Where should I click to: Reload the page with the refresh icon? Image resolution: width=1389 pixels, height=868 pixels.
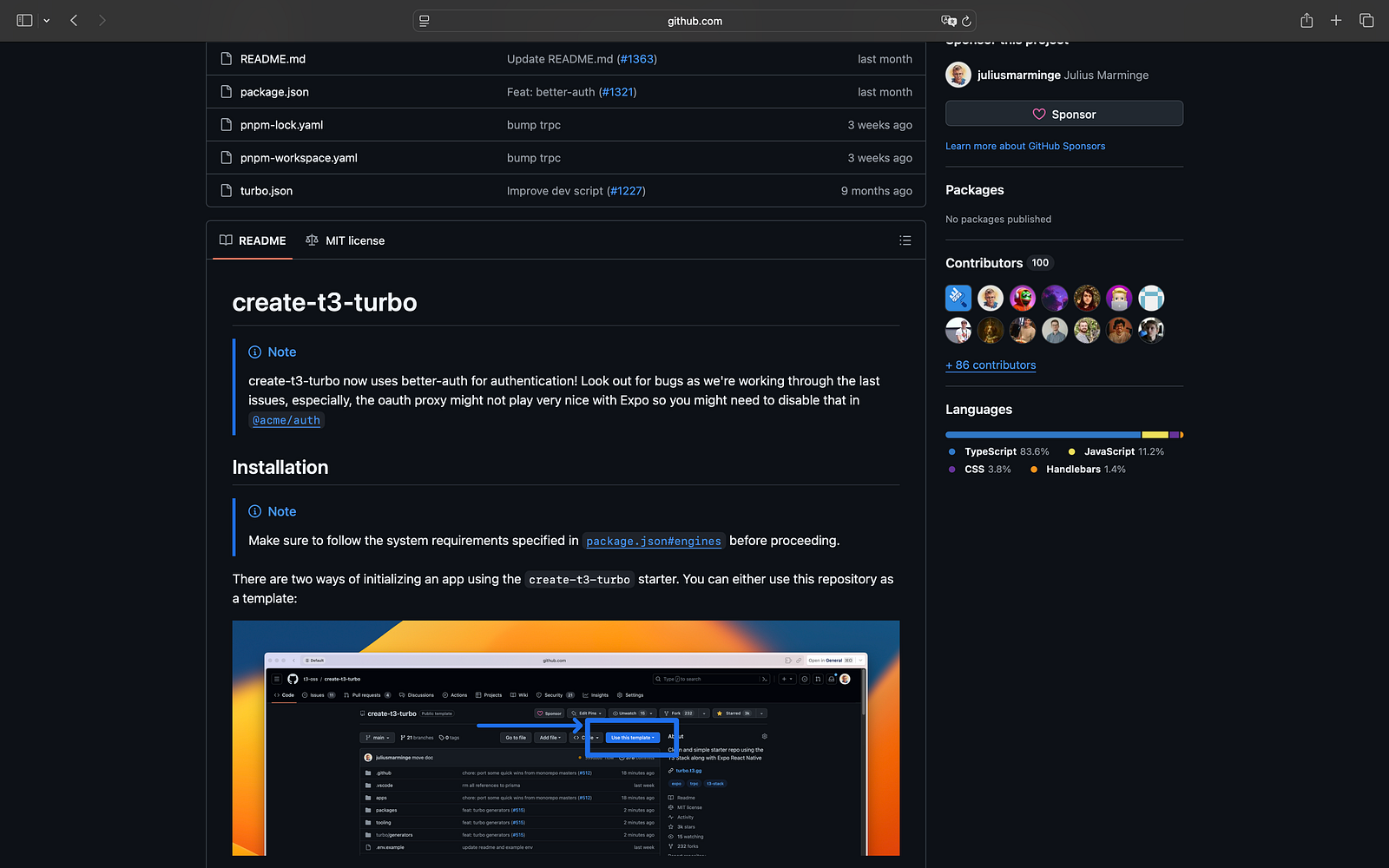coord(968,21)
